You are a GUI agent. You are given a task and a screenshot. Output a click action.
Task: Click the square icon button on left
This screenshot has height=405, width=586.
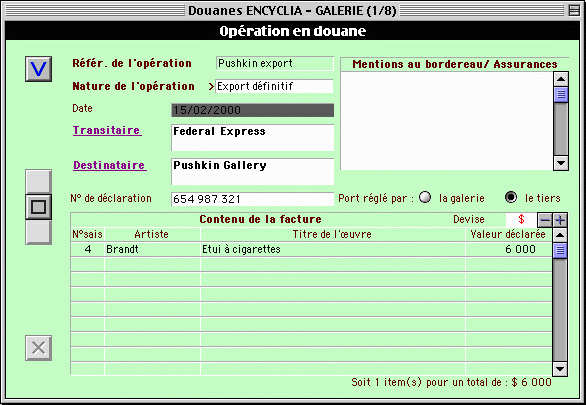[x=38, y=207]
